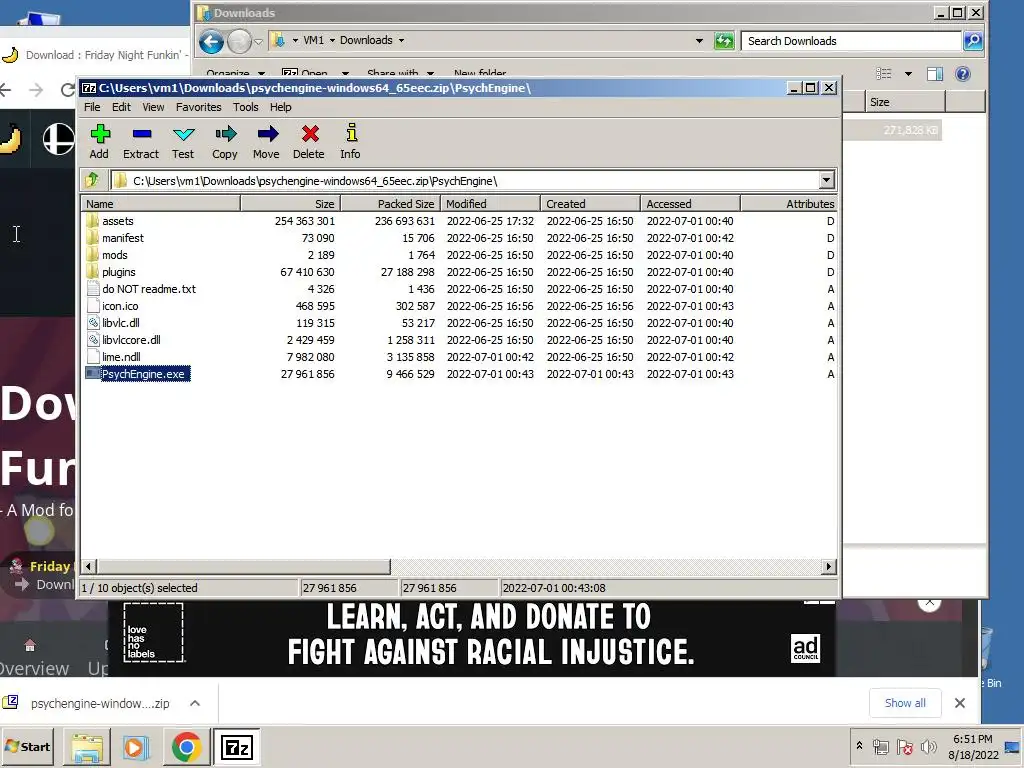This screenshot has width=1024, height=768.
Task: Open Windows Explorer from taskbar
Action: pos(87,747)
